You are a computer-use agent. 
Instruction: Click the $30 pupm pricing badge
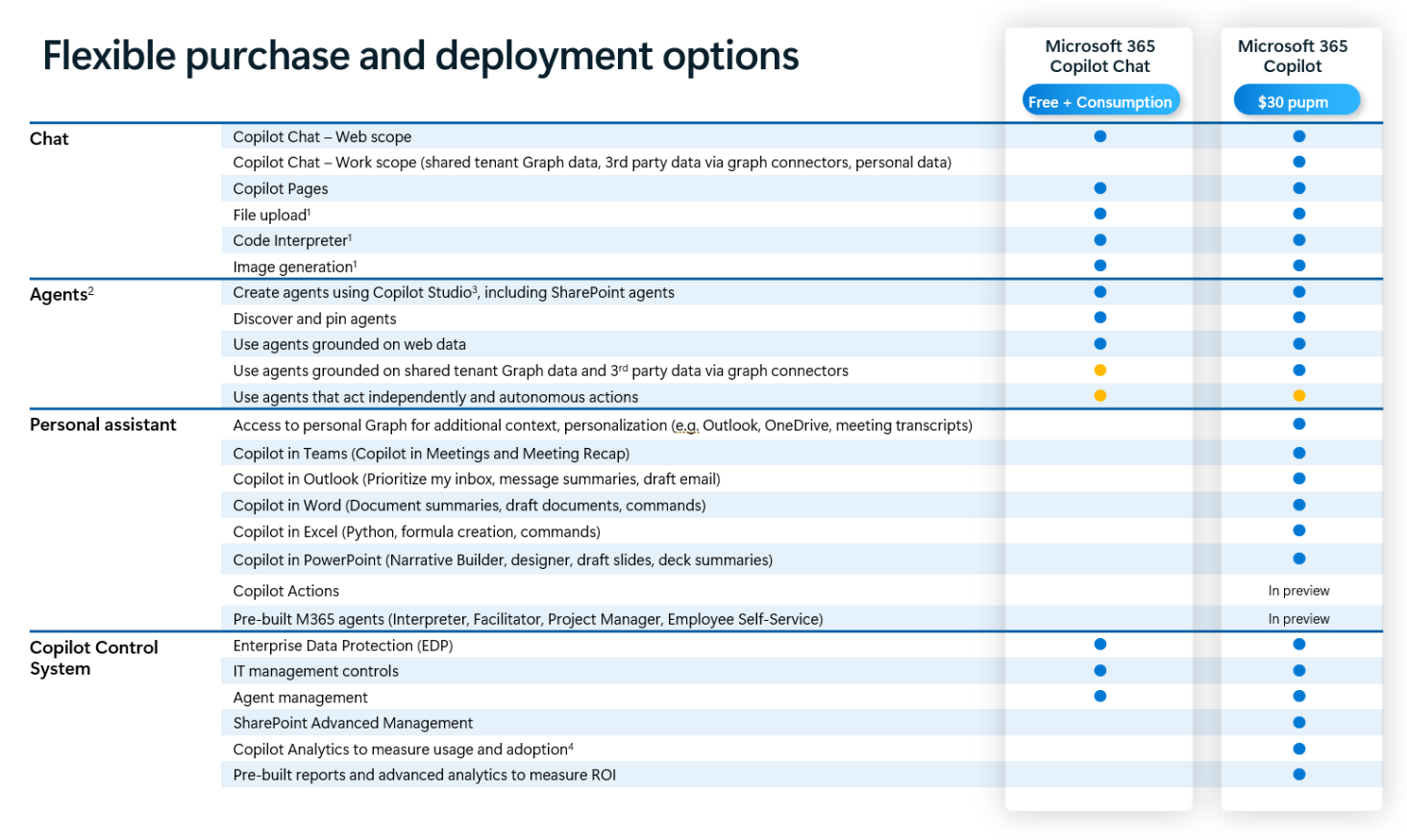click(x=1296, y=100)
